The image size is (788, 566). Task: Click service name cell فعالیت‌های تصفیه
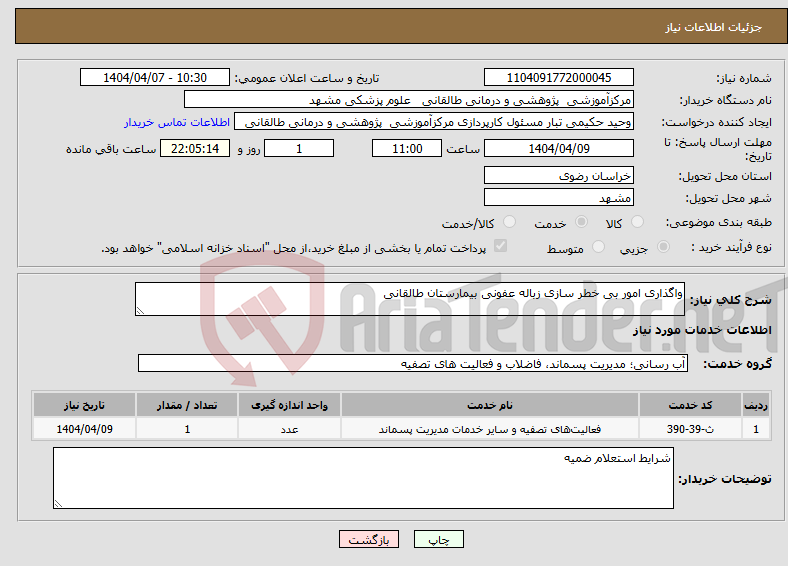[489, 429]
